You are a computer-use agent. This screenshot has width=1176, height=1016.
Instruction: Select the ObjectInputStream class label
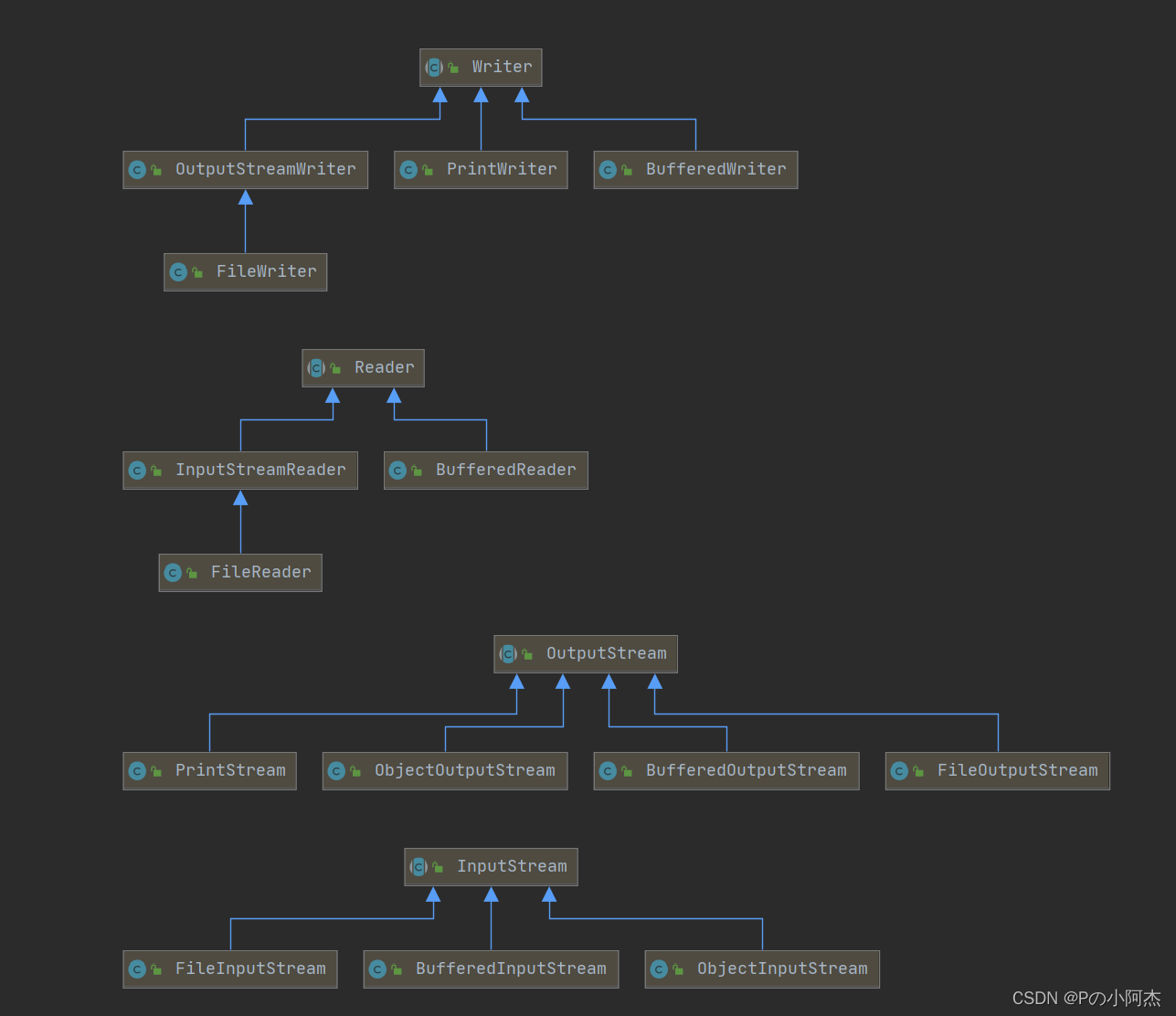coord(782,968)
